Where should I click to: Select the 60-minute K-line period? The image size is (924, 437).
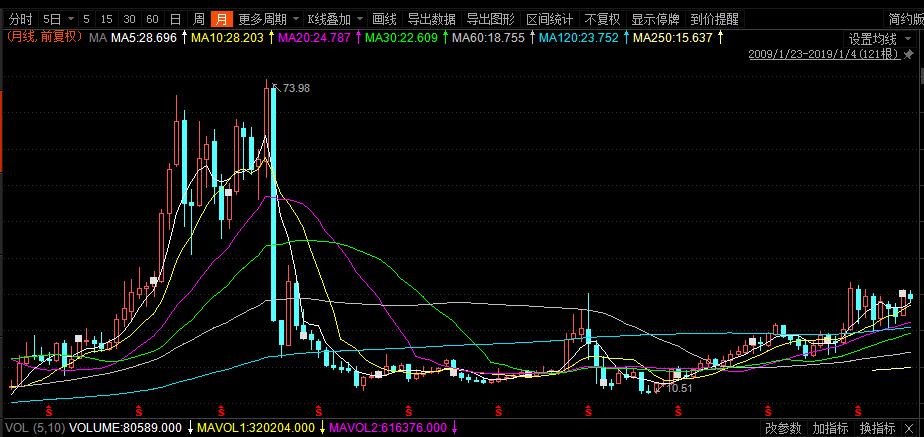pos(152,19)
